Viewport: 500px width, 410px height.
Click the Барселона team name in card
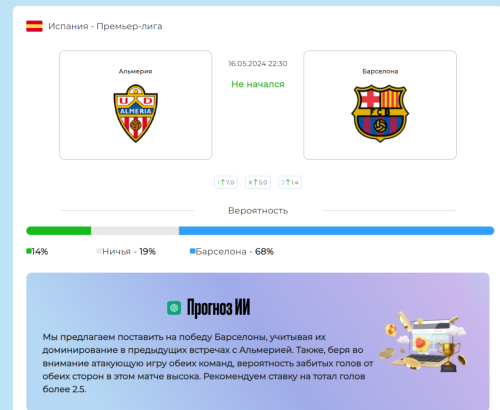tap(380, 71)
